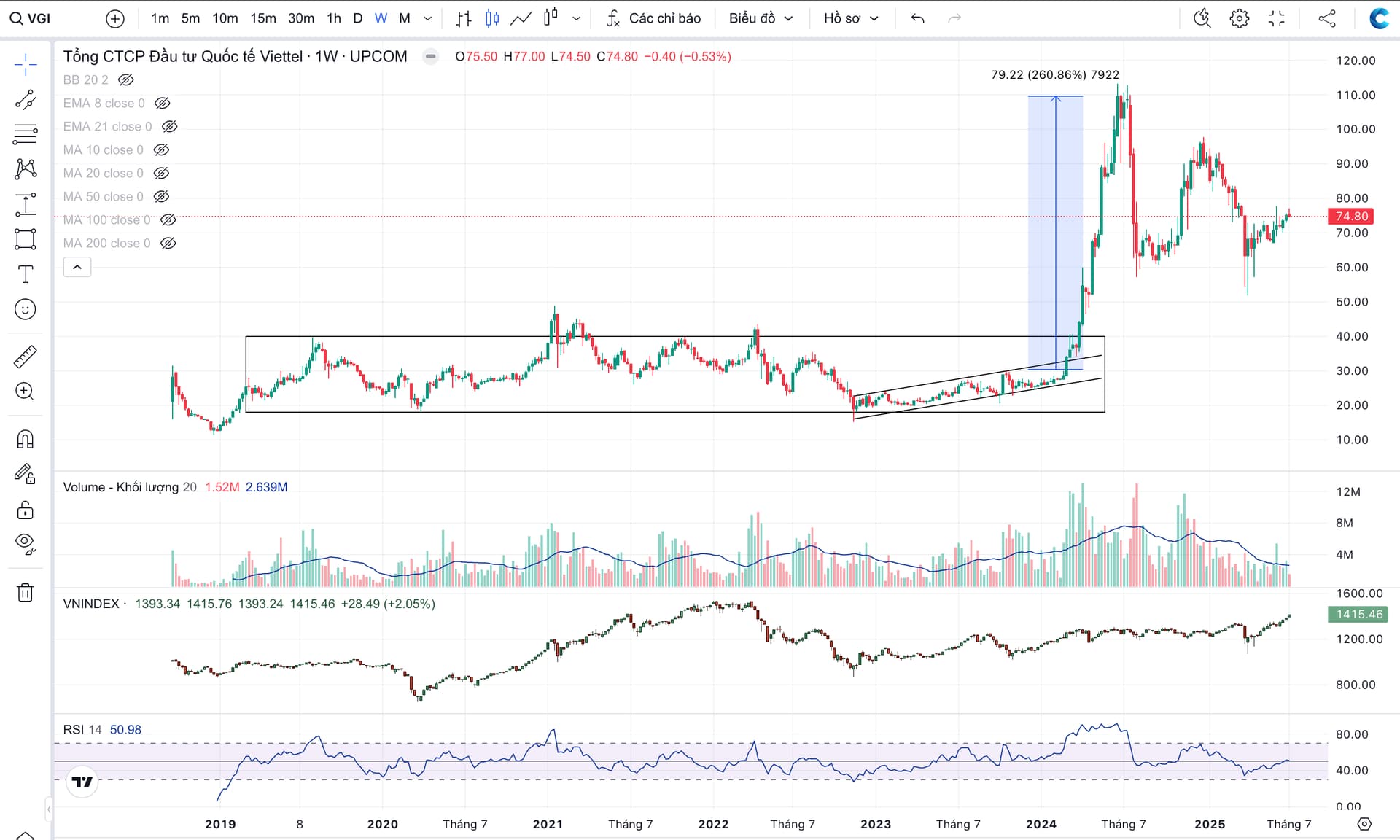Select the trend line drawing tool

(x=25, y=100)
